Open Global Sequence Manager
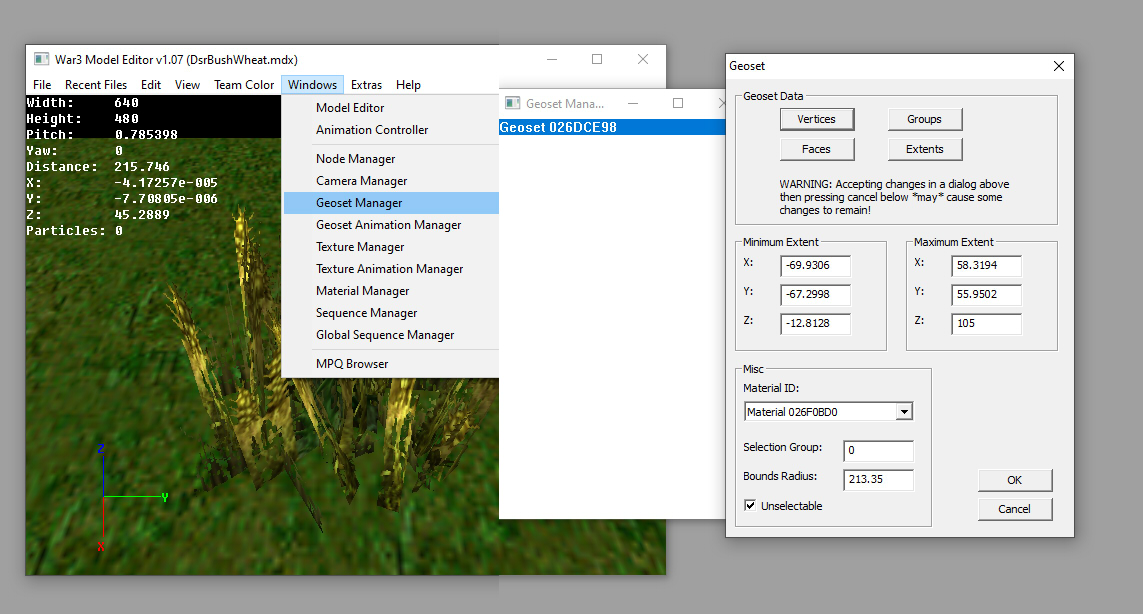Image resolution: width=1143 pixels, height=614 pixels. 391,335
